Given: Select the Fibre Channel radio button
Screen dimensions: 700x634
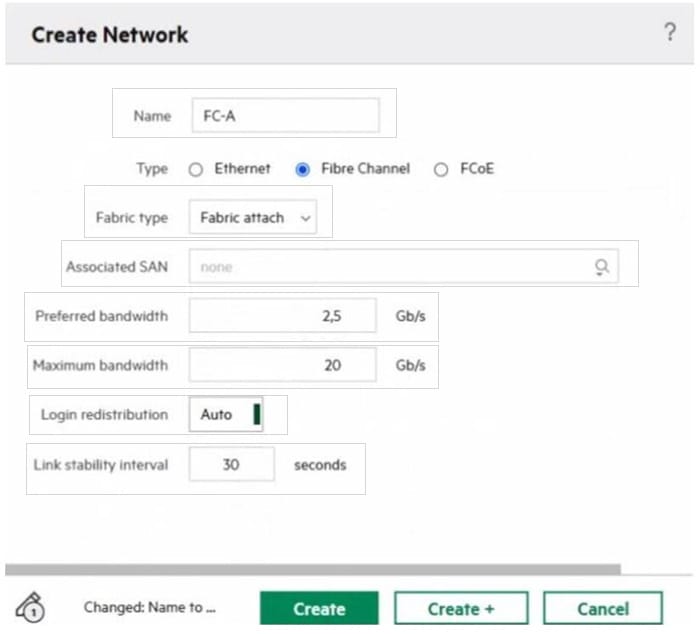Looking at the screenshot, I should click(x=302, y=170).
